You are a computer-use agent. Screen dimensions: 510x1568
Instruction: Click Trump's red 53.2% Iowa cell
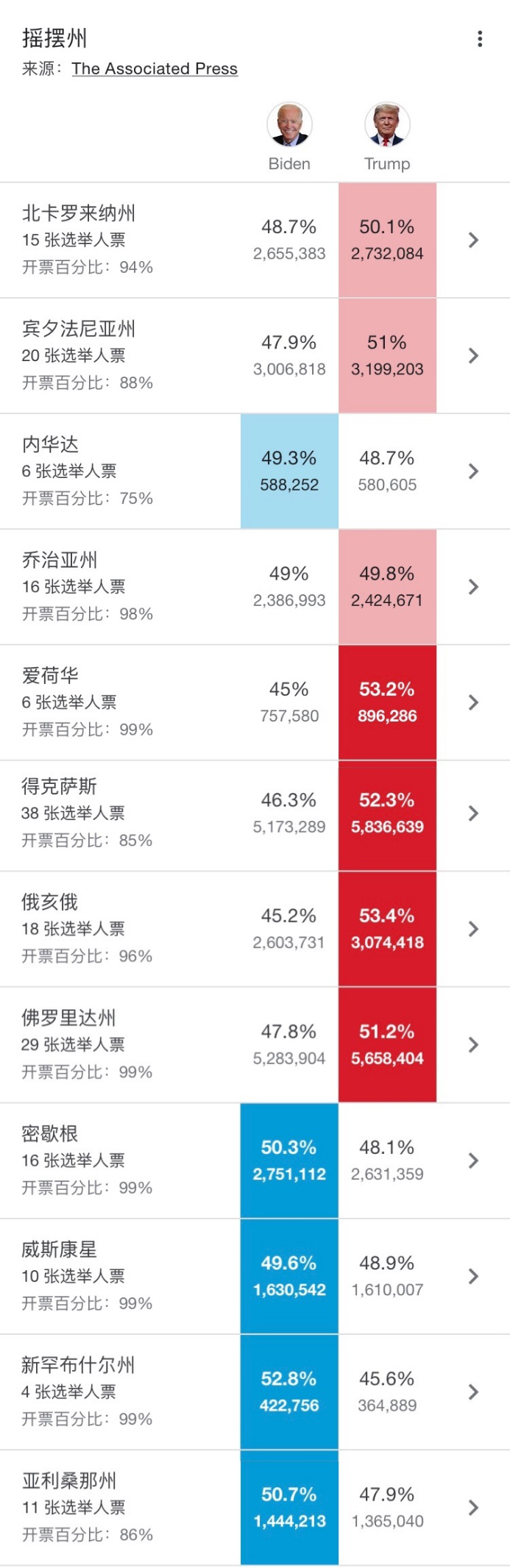click(x=387, y=702)
